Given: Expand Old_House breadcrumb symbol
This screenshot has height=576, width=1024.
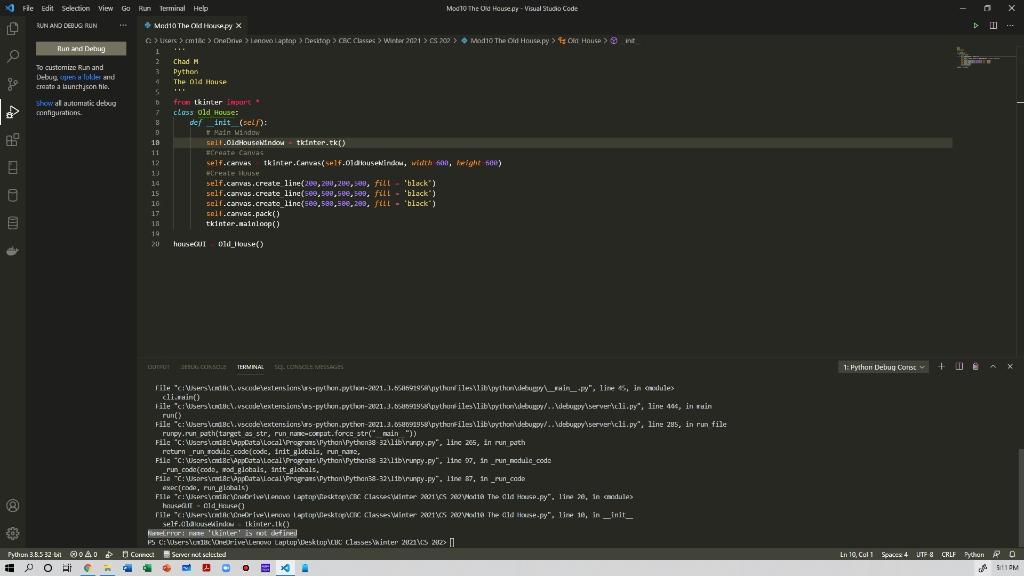Looking at the screenshot, I should click(x=579, y=40).
